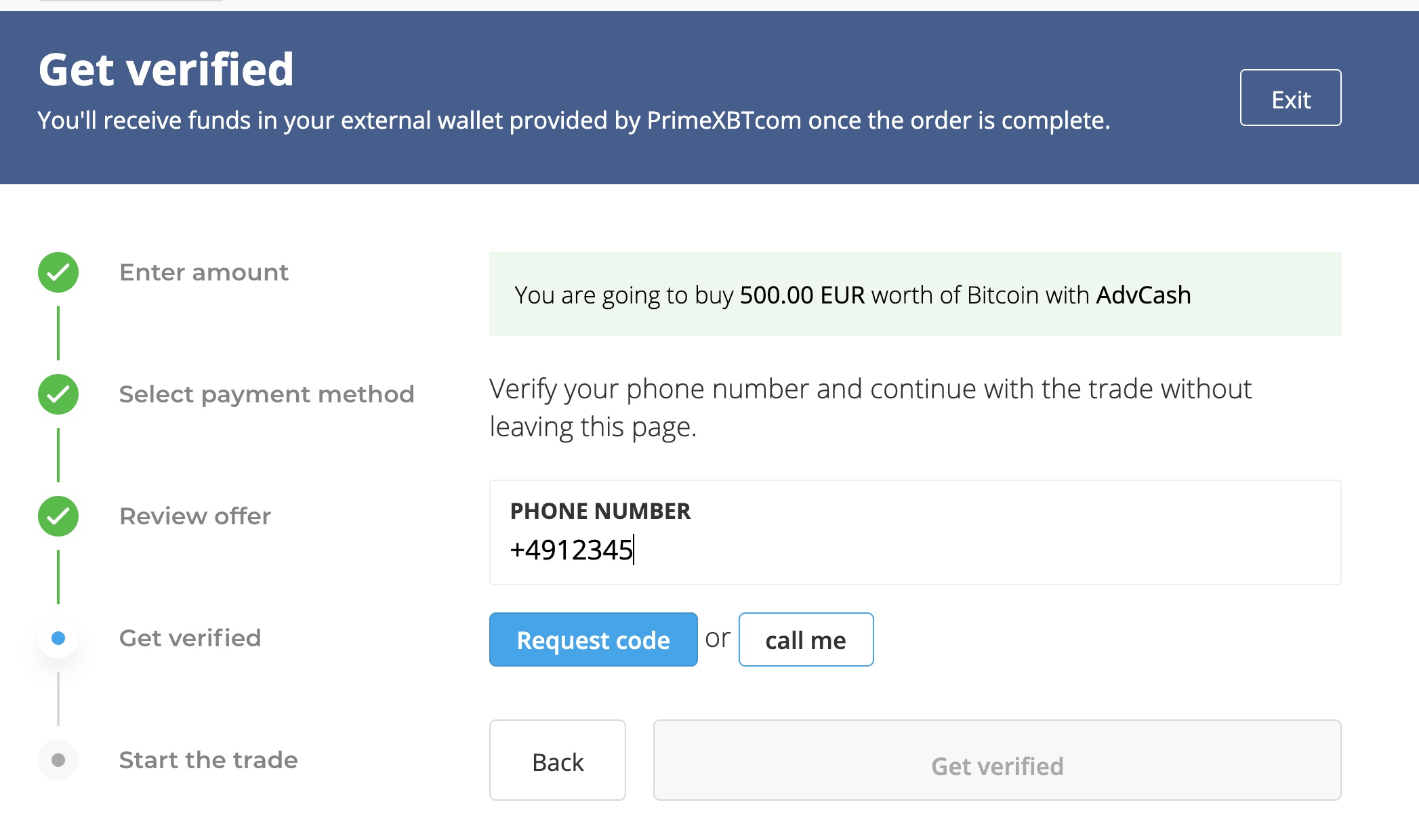Click the wide Get verified submit button
Image resolution: width=1419 pixels, height=840 pixels.
click(997, 760)
